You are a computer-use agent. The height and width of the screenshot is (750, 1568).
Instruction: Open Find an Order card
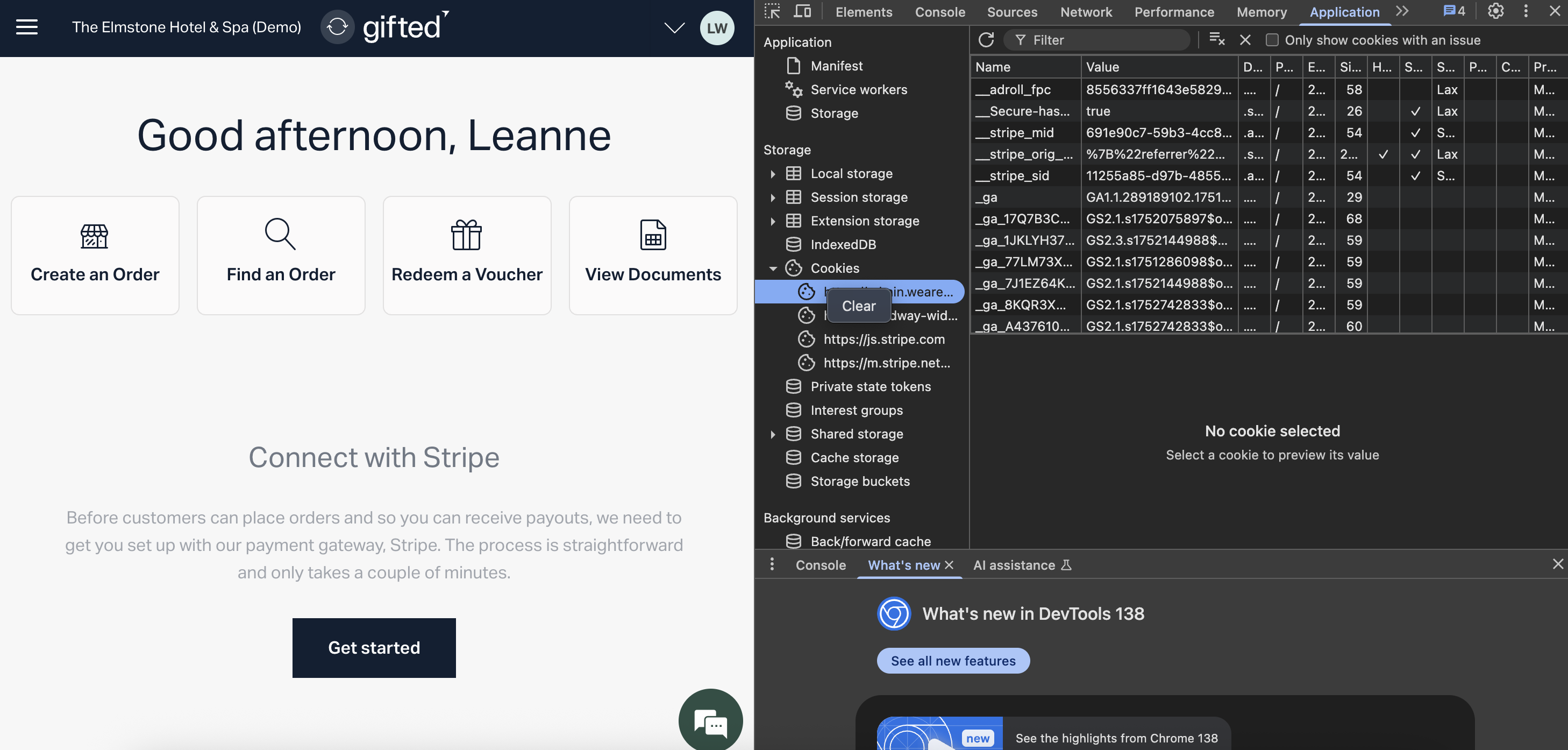point(281,255)
